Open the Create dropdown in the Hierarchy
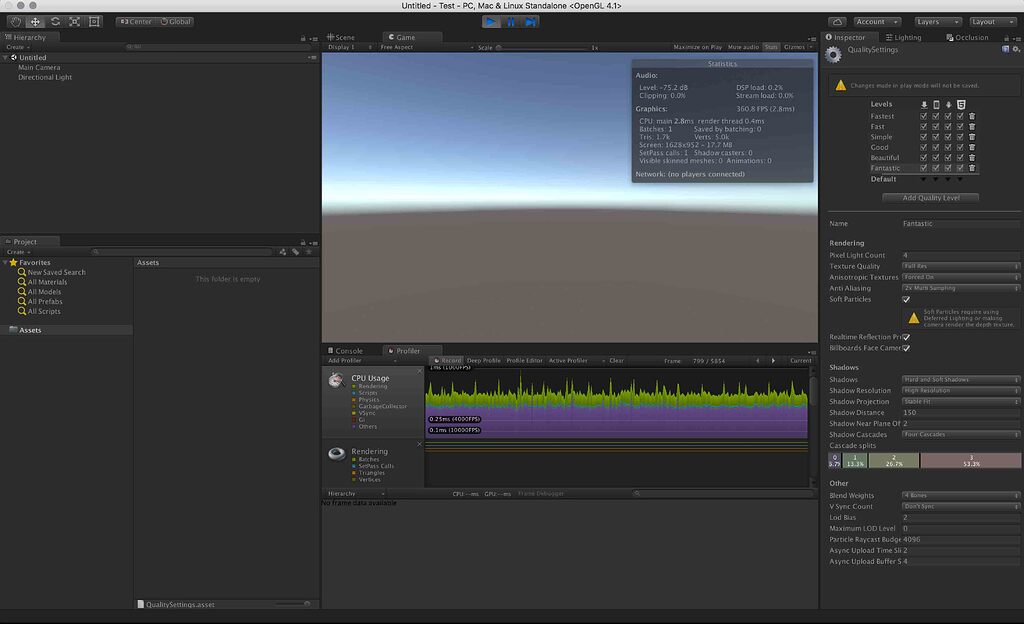1024x624 pixels. pos(15,47)
